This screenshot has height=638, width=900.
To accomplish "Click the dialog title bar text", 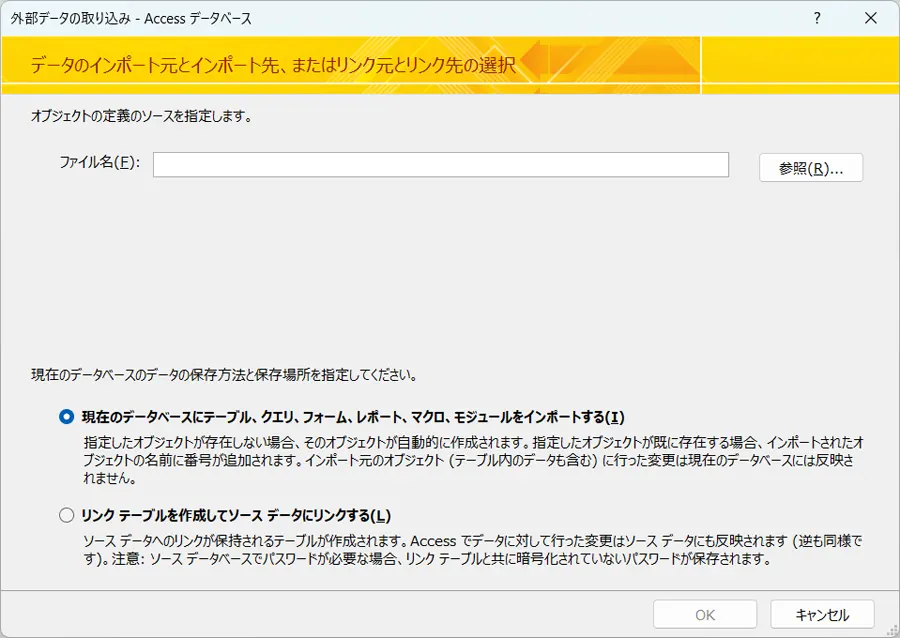I will pyautogui.click(x=131, y=18).
